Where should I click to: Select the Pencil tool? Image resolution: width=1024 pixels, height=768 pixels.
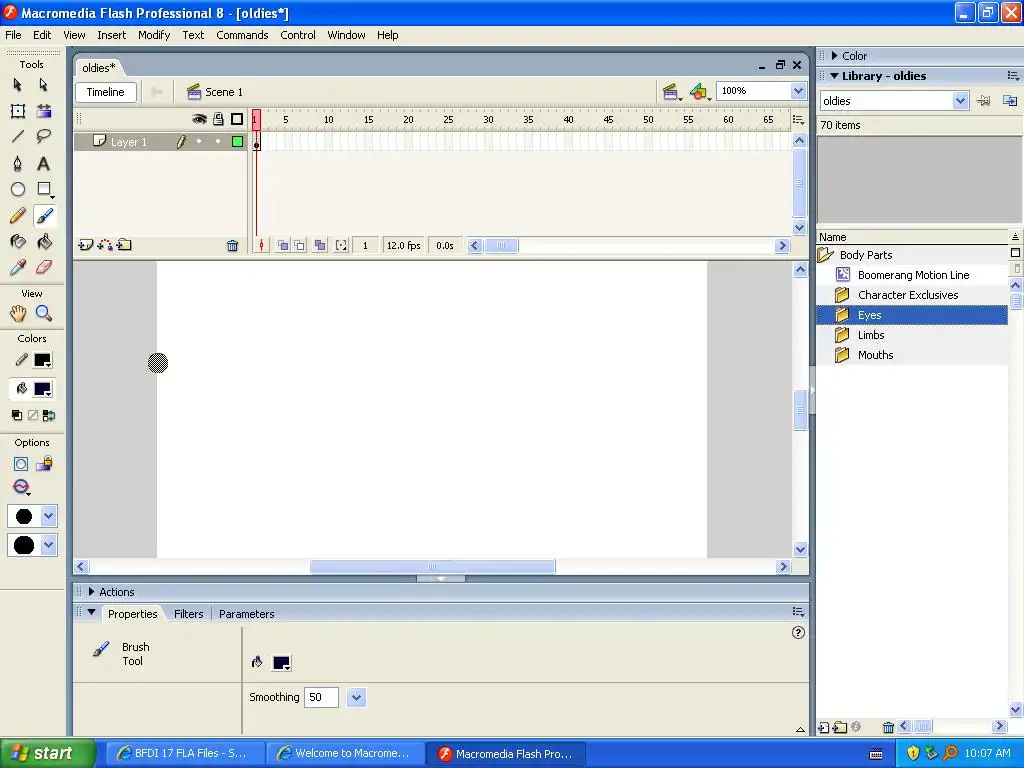[18, 216]
